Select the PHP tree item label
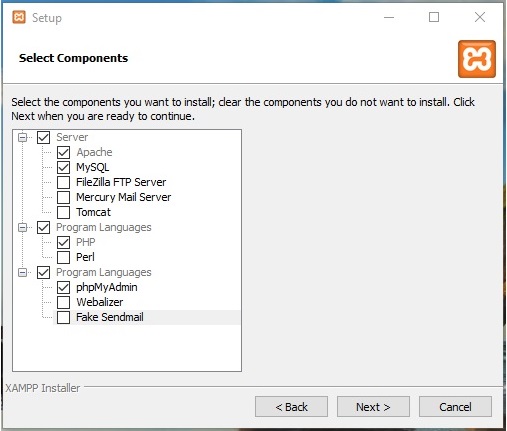This screenshot has width=507, height=431. coord(86,242)
